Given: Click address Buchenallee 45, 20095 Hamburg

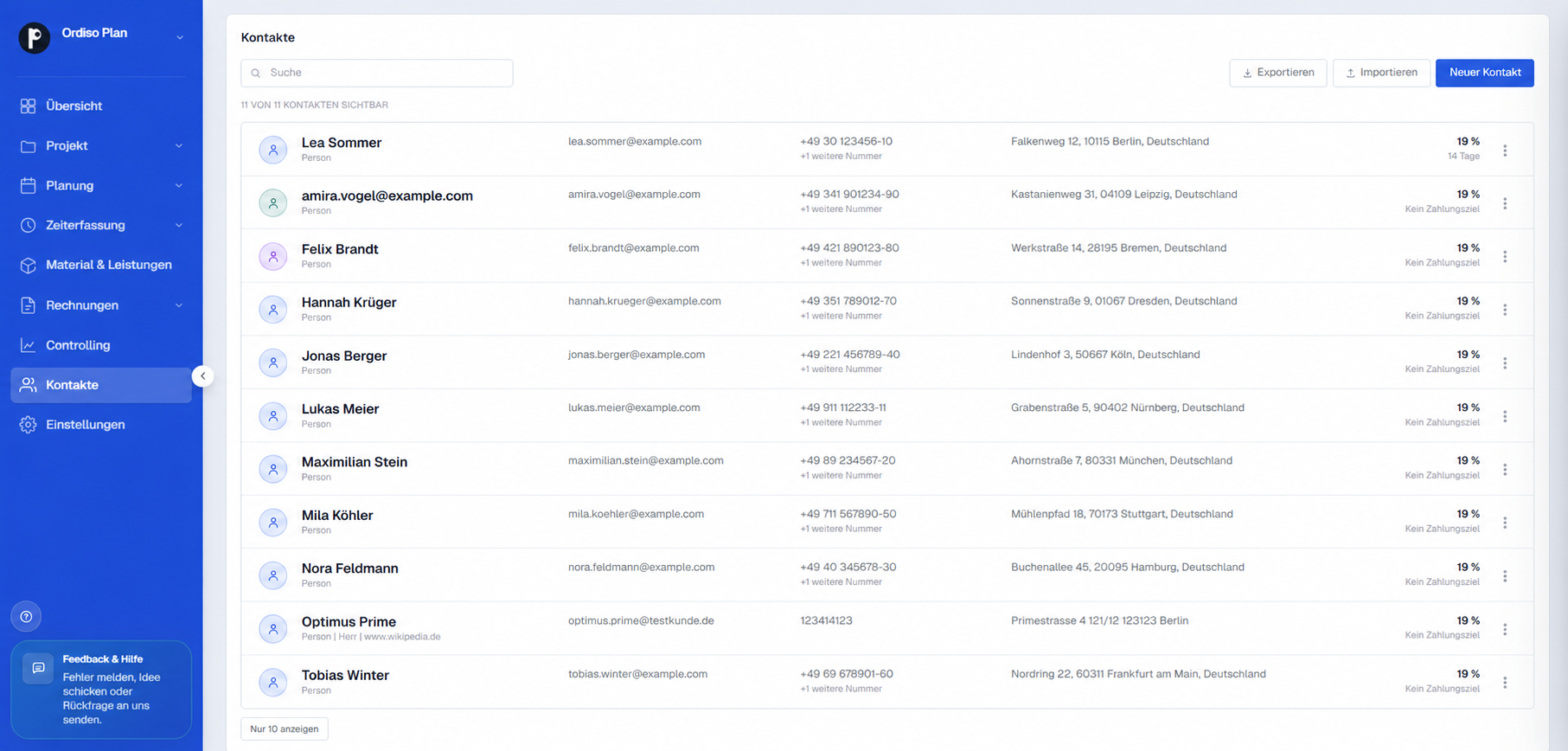Looking at the screenshot, I should [x=1127, y=568].
